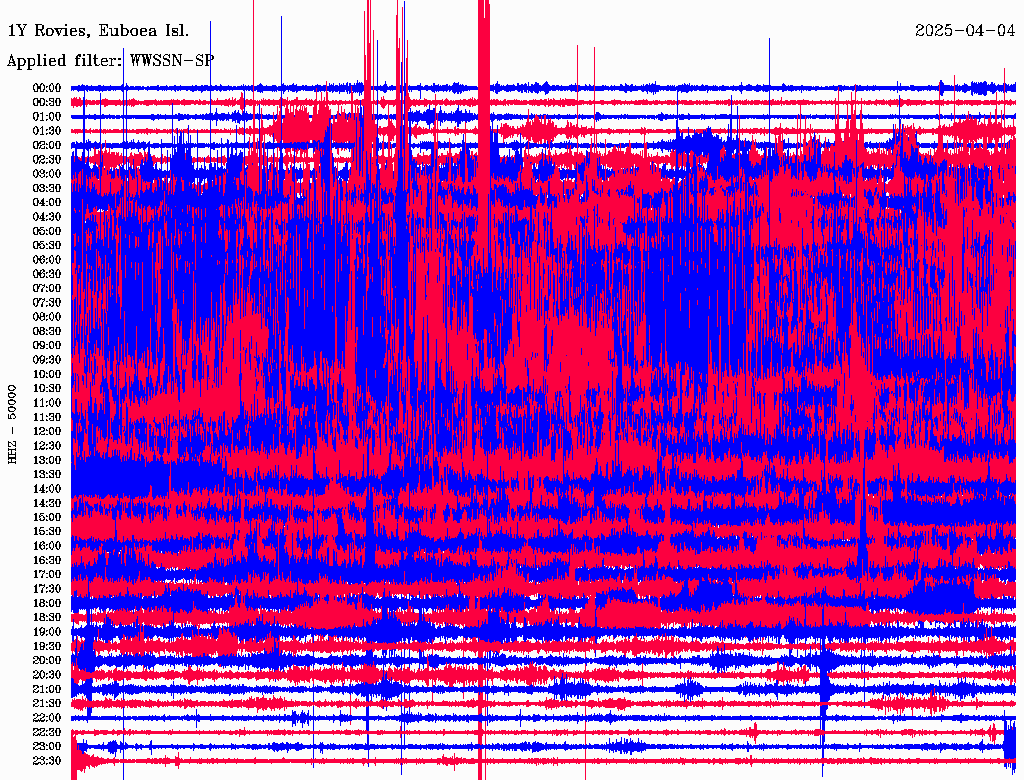Click the 10:00 row label

pos(47,374)
